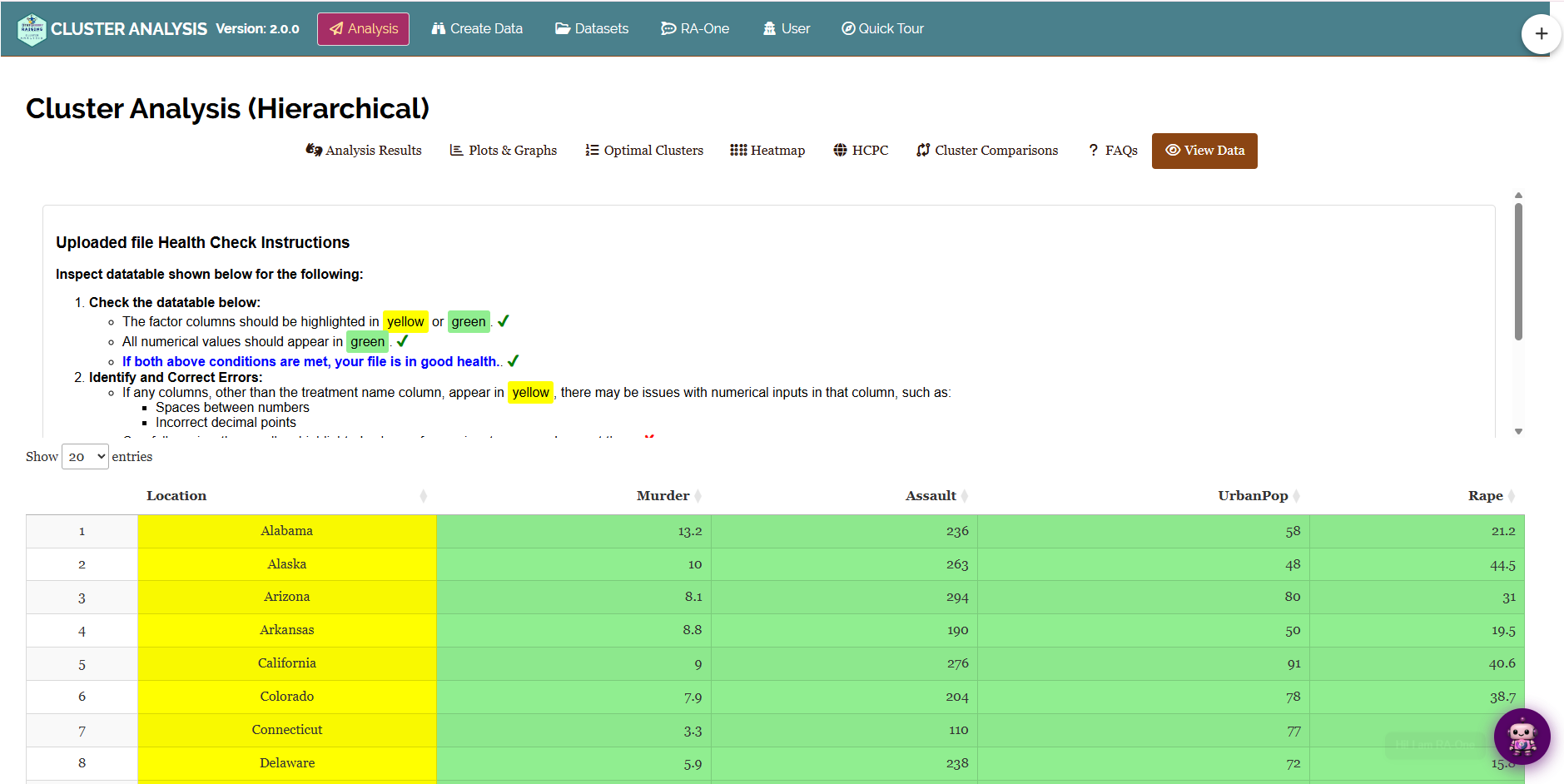Start the Quick Tour
Viewport: 1564px width, 784px height.
pos(882,29)
